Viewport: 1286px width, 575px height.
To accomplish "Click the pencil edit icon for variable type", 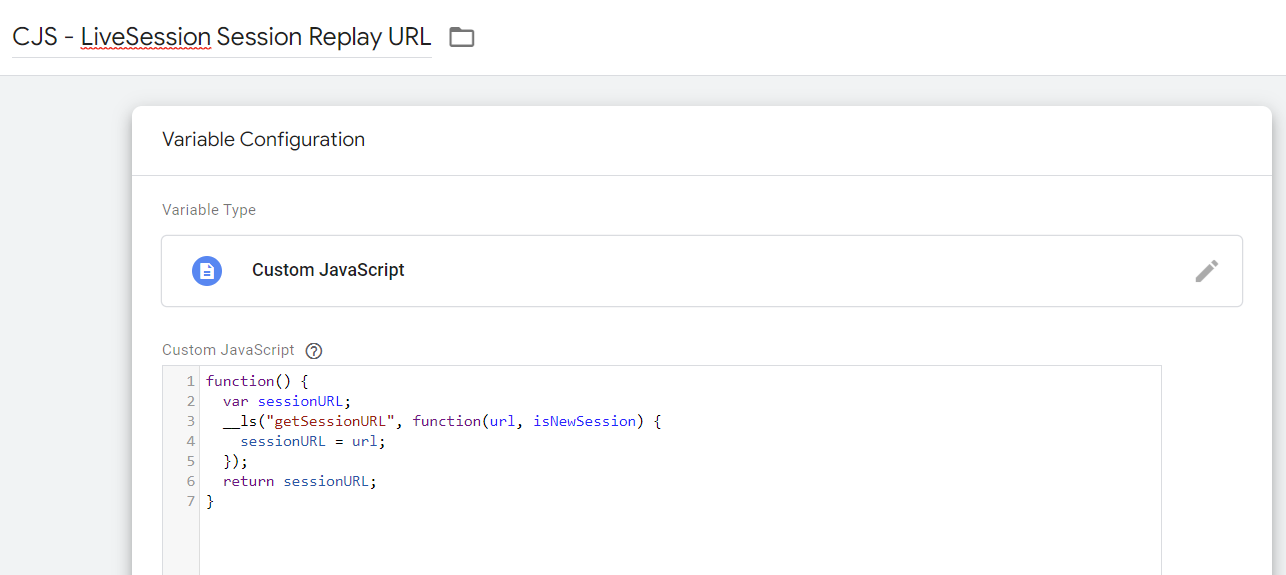I will (1206, 271).
